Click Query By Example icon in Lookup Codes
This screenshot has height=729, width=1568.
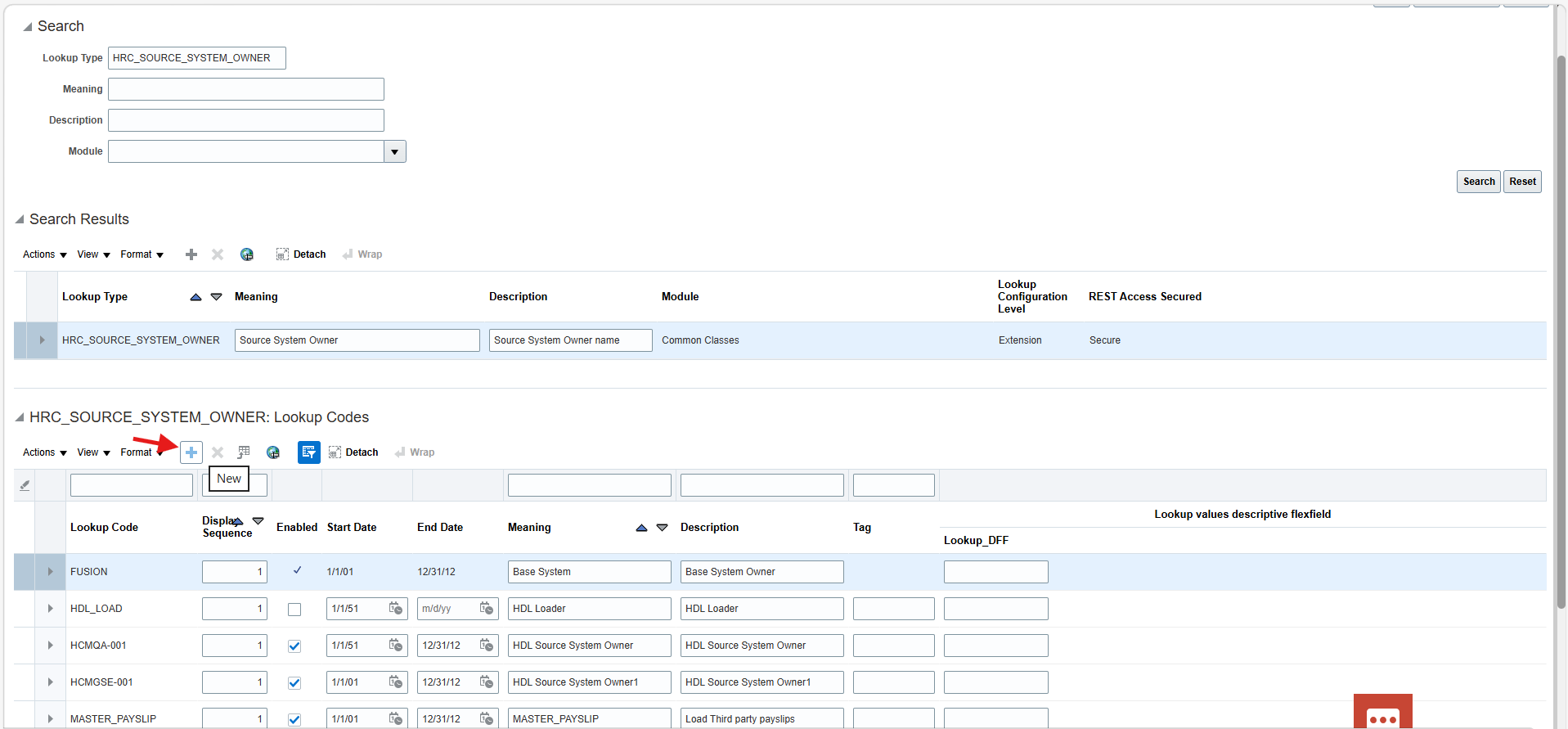point(308,452)
